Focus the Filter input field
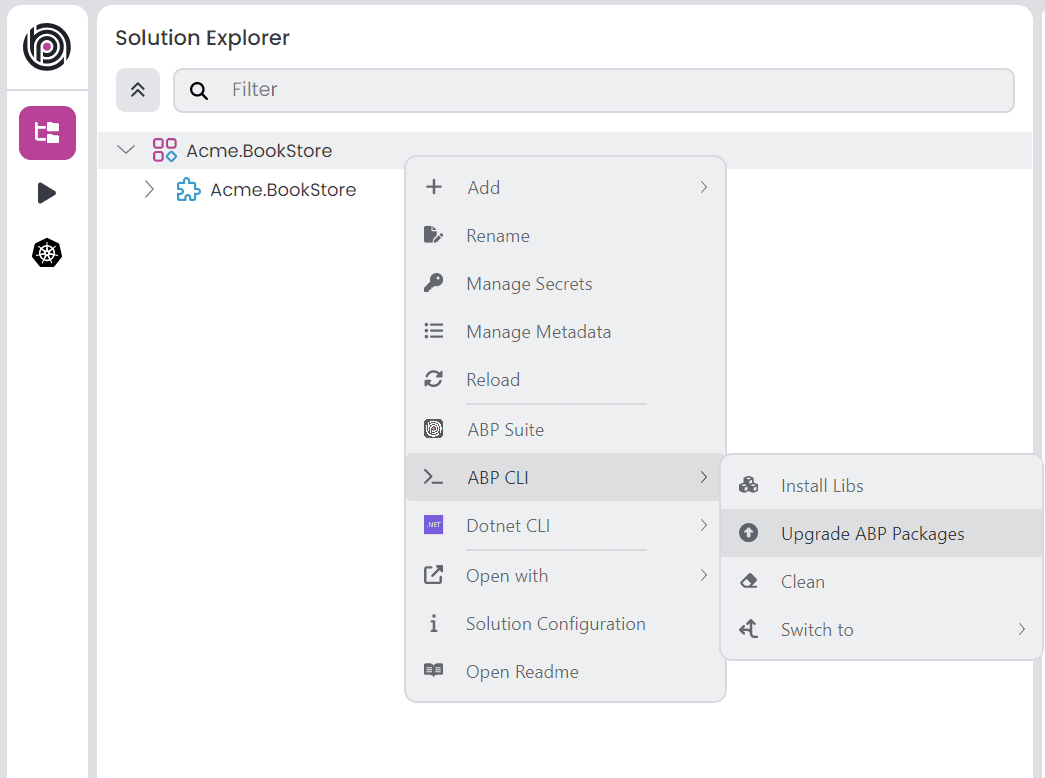This screenshot has height=778, width=1045. pos(594,90)
